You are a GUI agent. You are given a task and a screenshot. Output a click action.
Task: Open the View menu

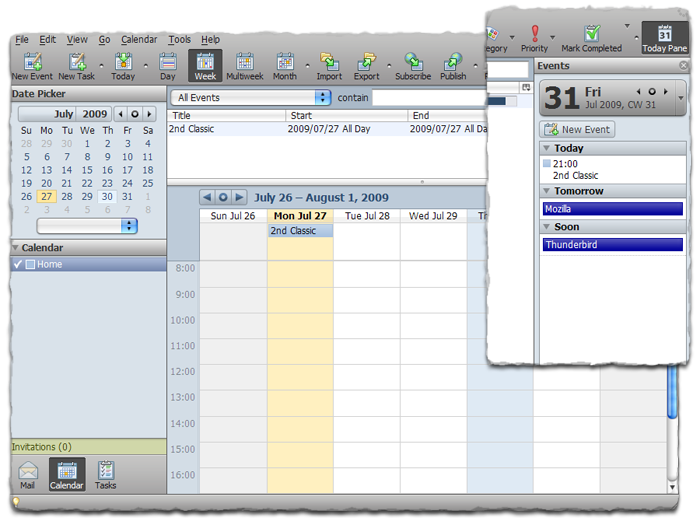77,40
